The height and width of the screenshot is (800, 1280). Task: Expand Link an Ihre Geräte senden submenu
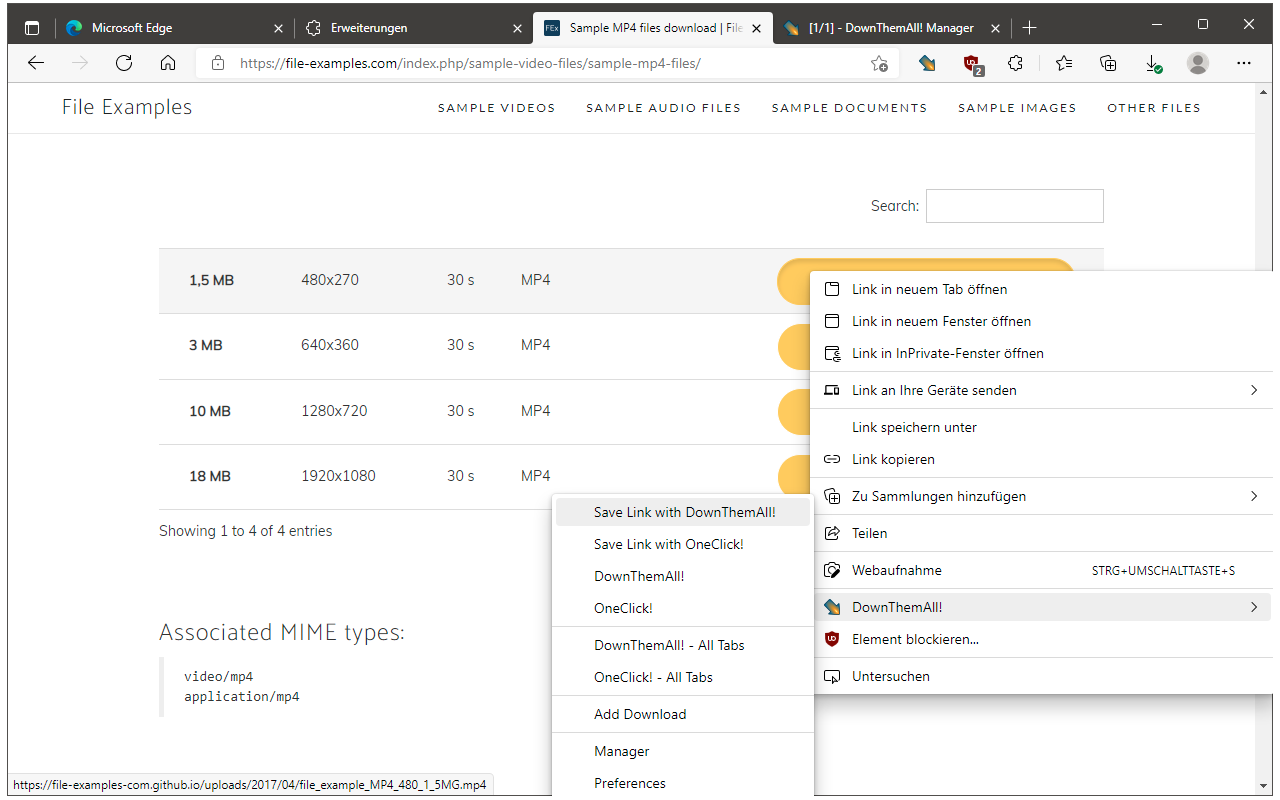[1043, 390]
